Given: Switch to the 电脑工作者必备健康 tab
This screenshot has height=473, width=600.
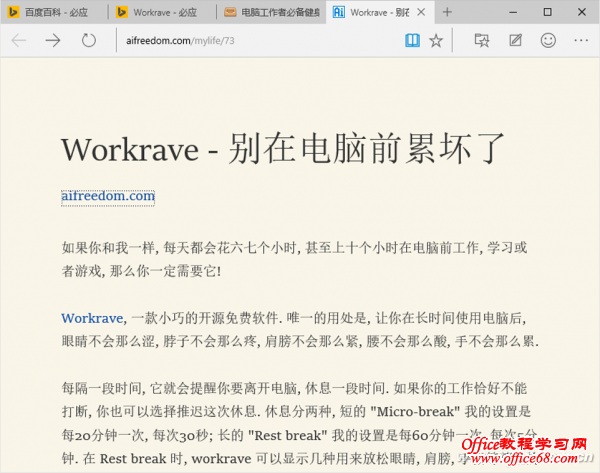Looking at the screenshot, I should (x=270, y=12).
